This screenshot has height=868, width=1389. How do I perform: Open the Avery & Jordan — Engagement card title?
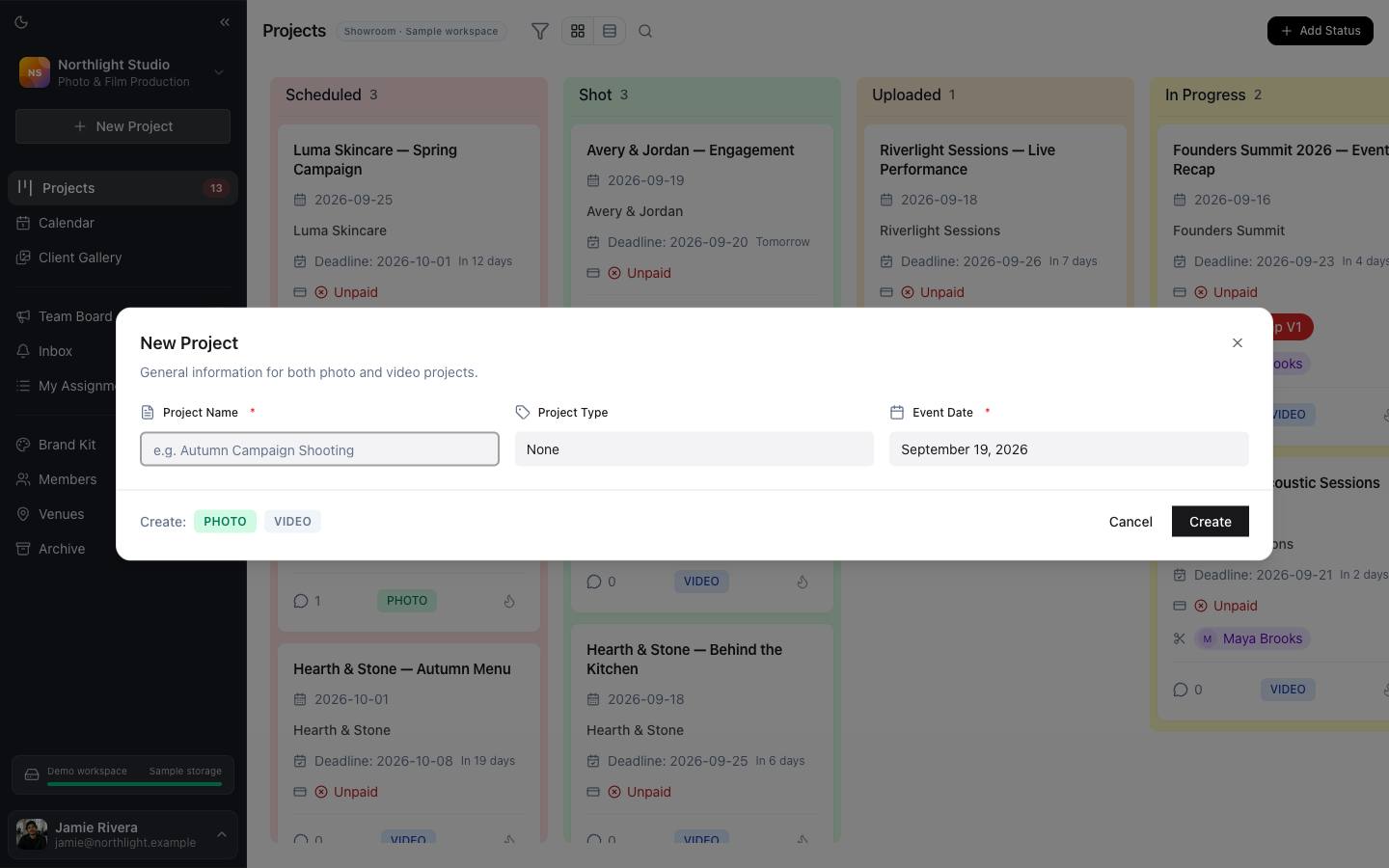pos(691,150)
